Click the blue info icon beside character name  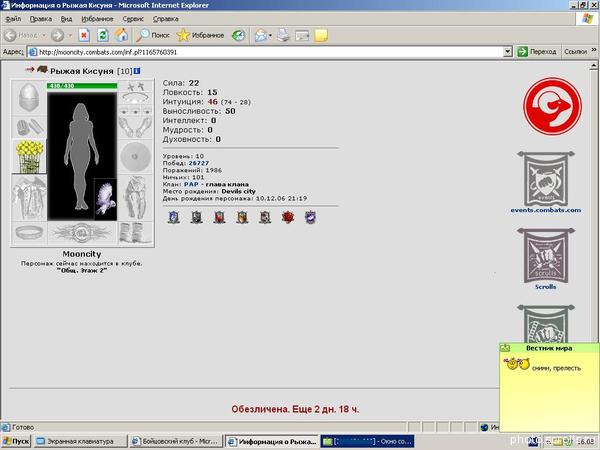[x=137, y=71]
